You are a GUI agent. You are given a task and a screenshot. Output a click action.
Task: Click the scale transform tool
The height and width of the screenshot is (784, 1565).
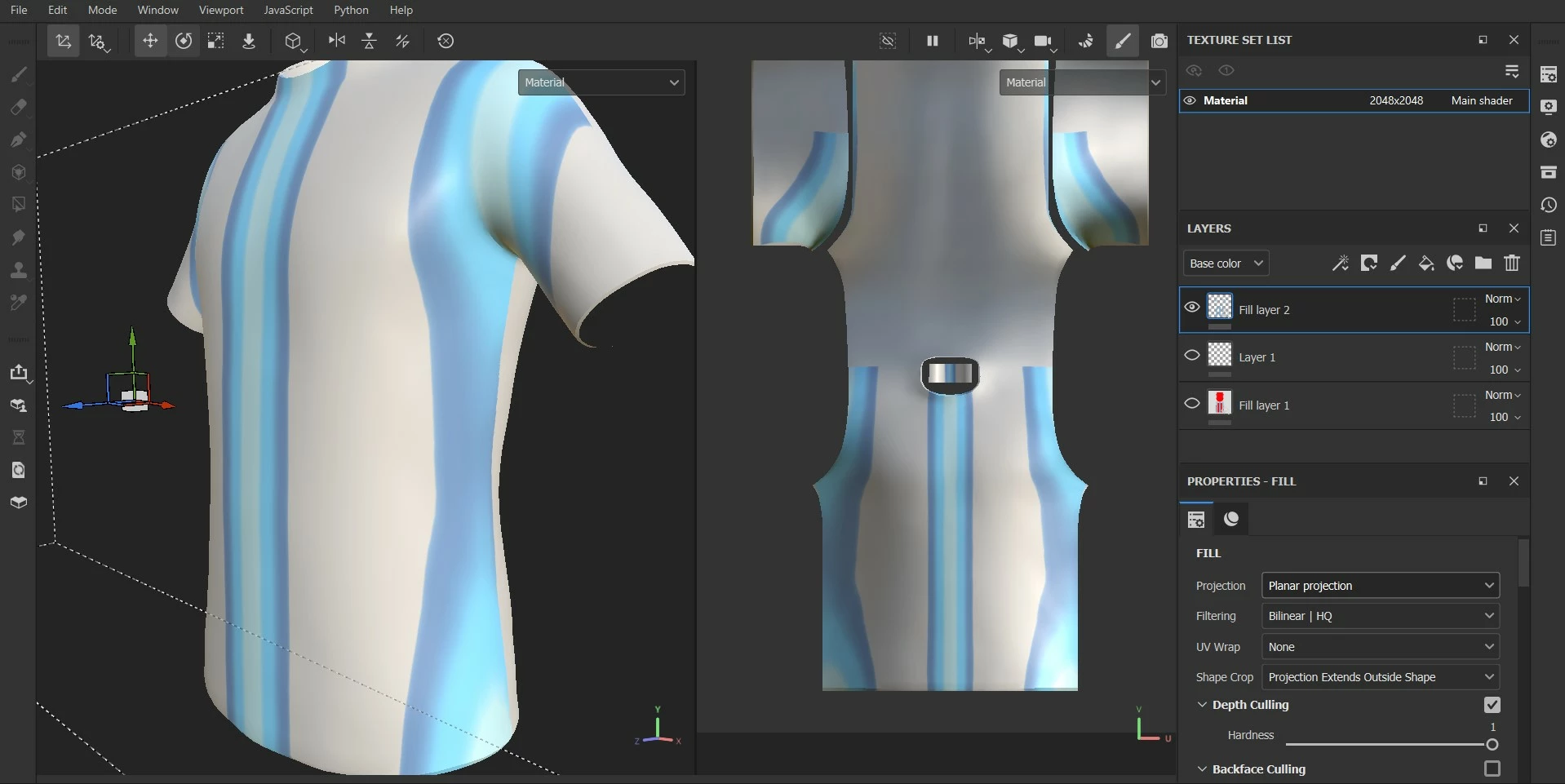pos(215,41)
